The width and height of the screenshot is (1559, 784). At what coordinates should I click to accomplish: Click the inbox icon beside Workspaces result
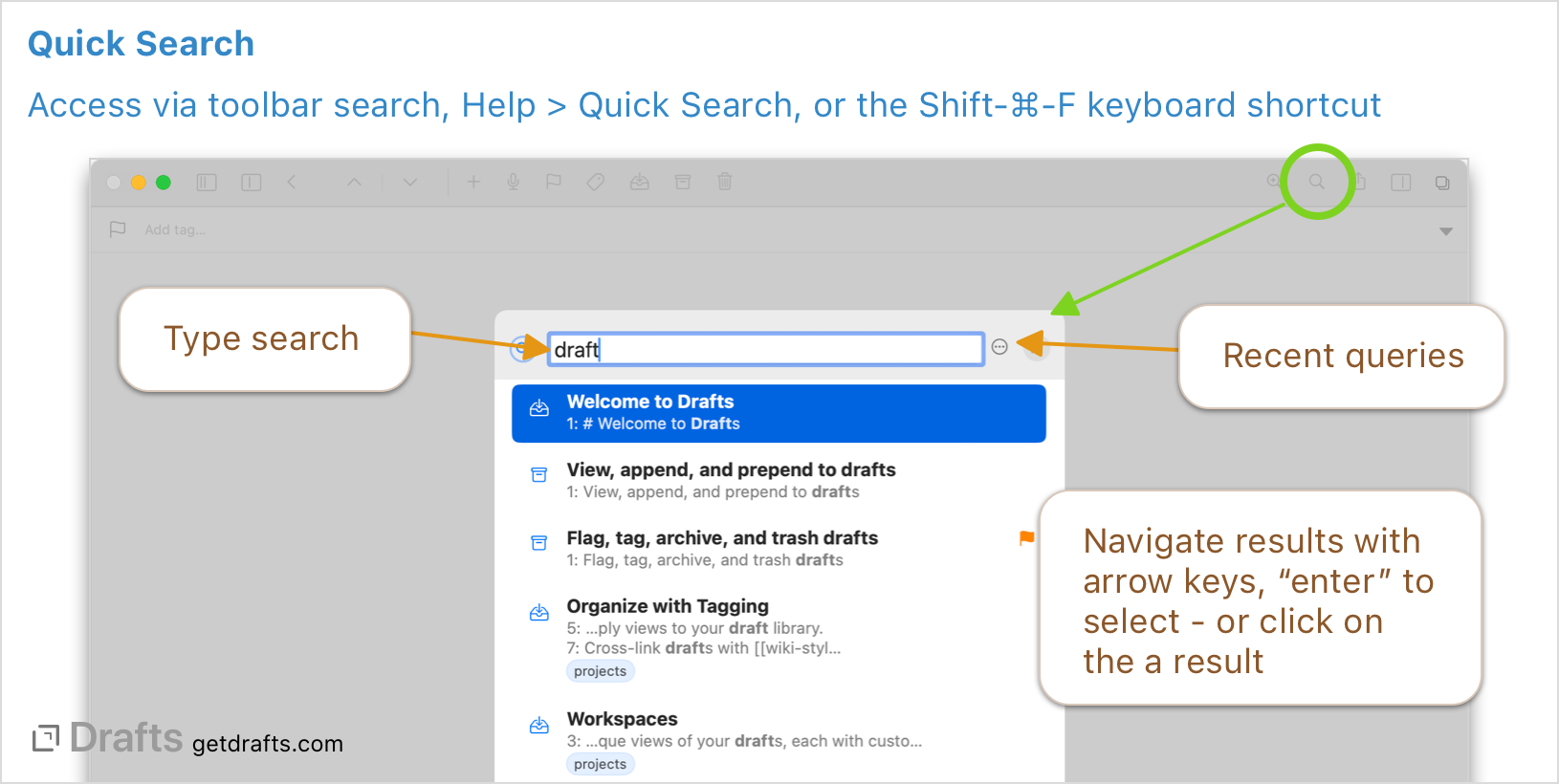pos(539,726)
